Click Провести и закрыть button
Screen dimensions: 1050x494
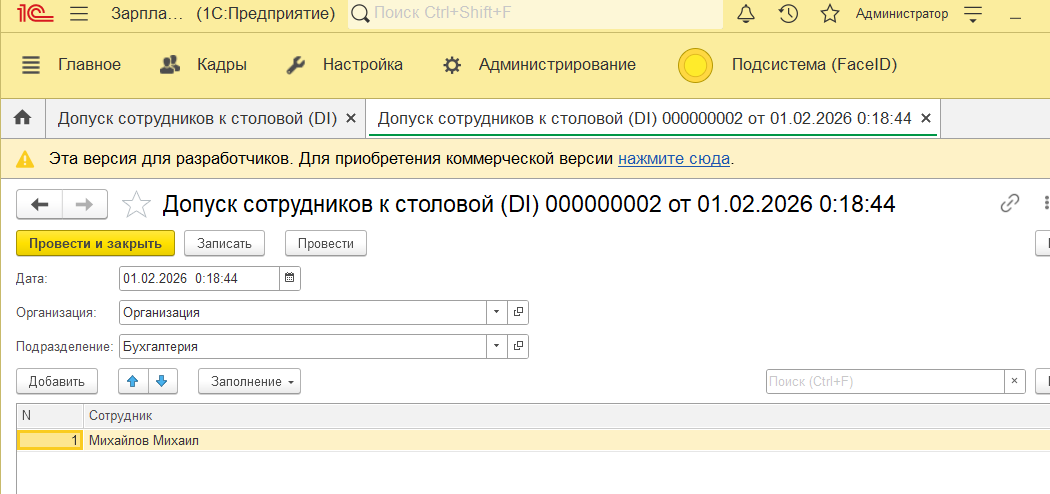click(x=96, y=243)
